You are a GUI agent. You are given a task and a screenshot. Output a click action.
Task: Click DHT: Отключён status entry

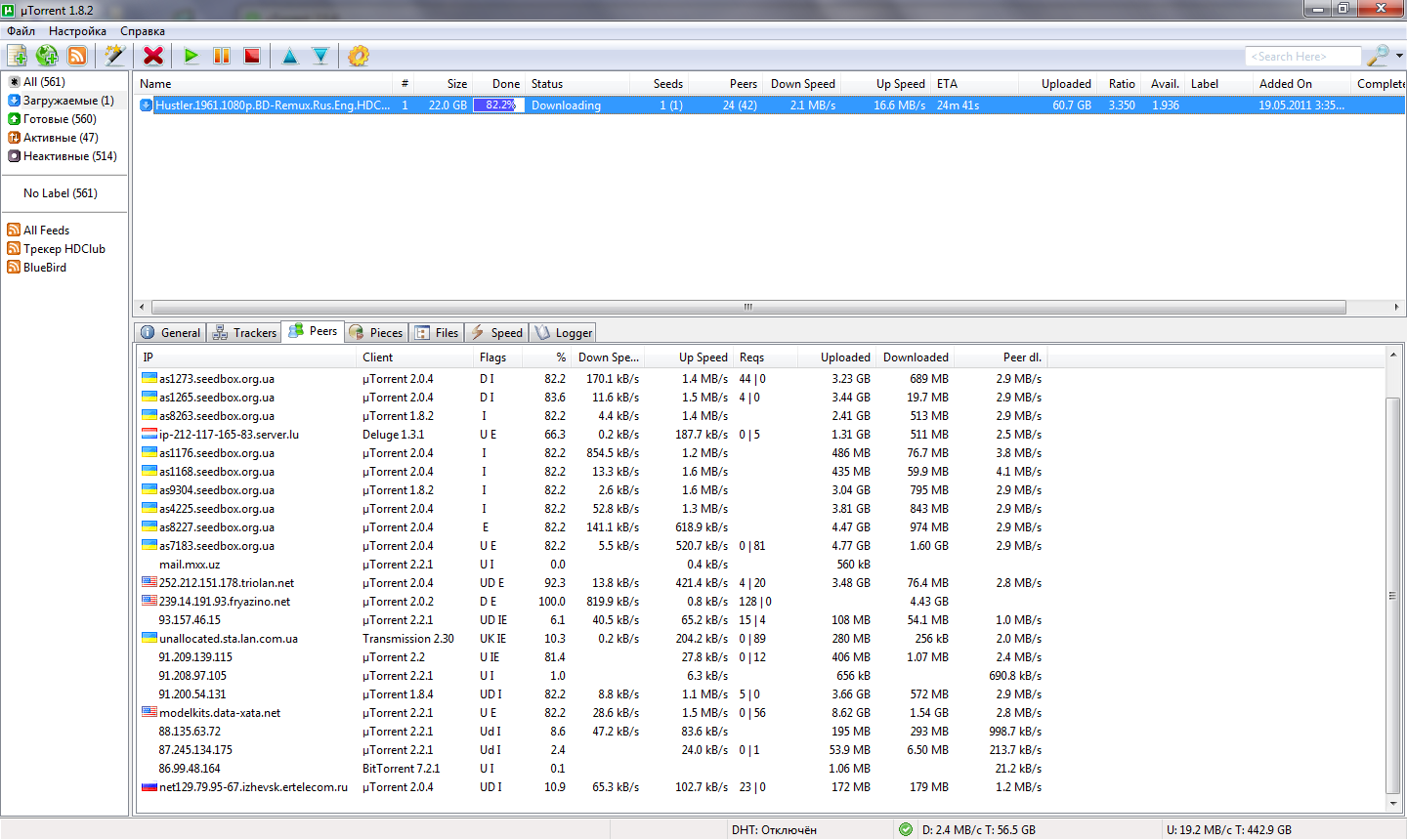tap(774, 830)
